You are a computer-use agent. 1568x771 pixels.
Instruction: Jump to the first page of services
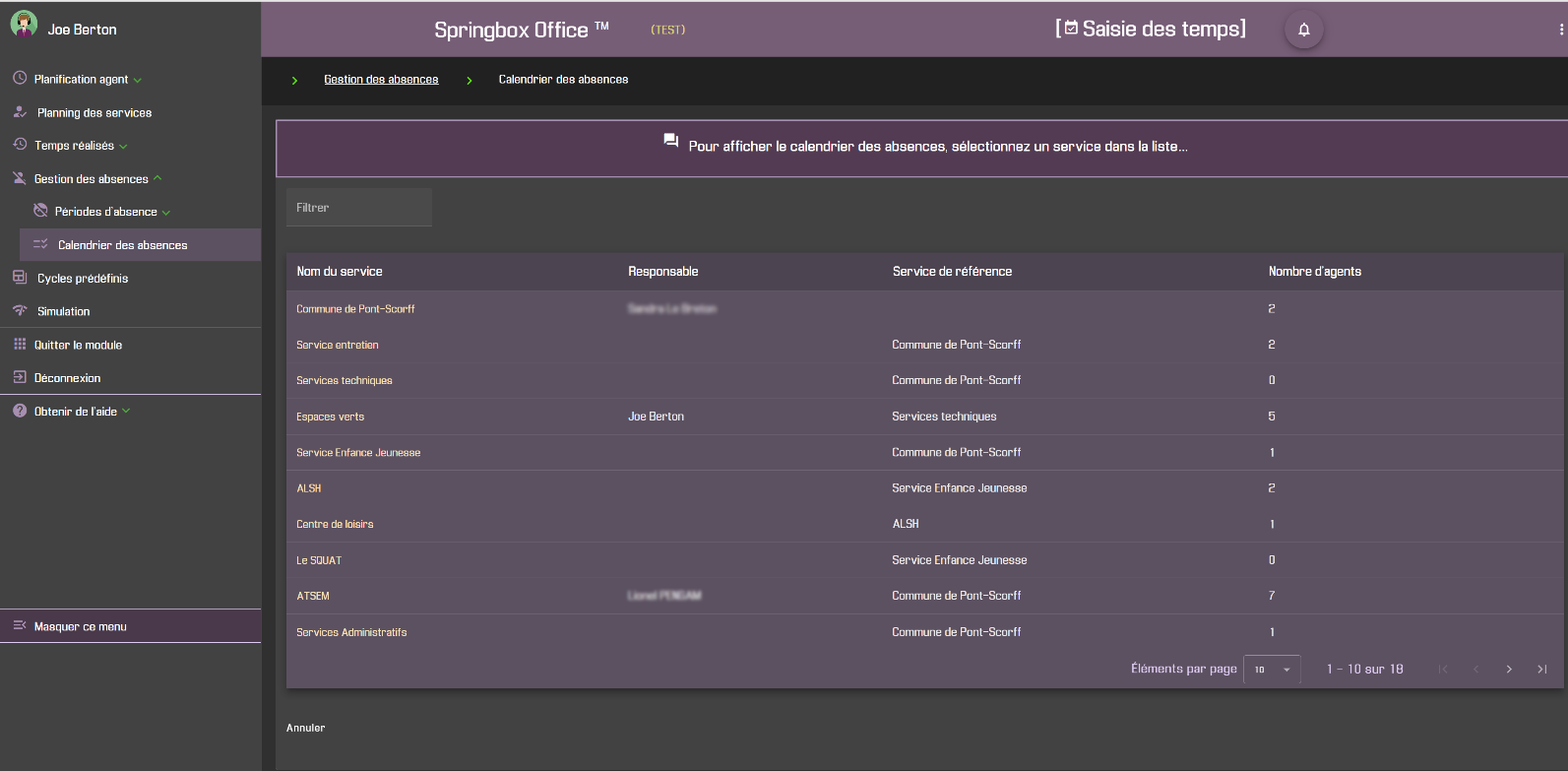tap(1443, 670)
